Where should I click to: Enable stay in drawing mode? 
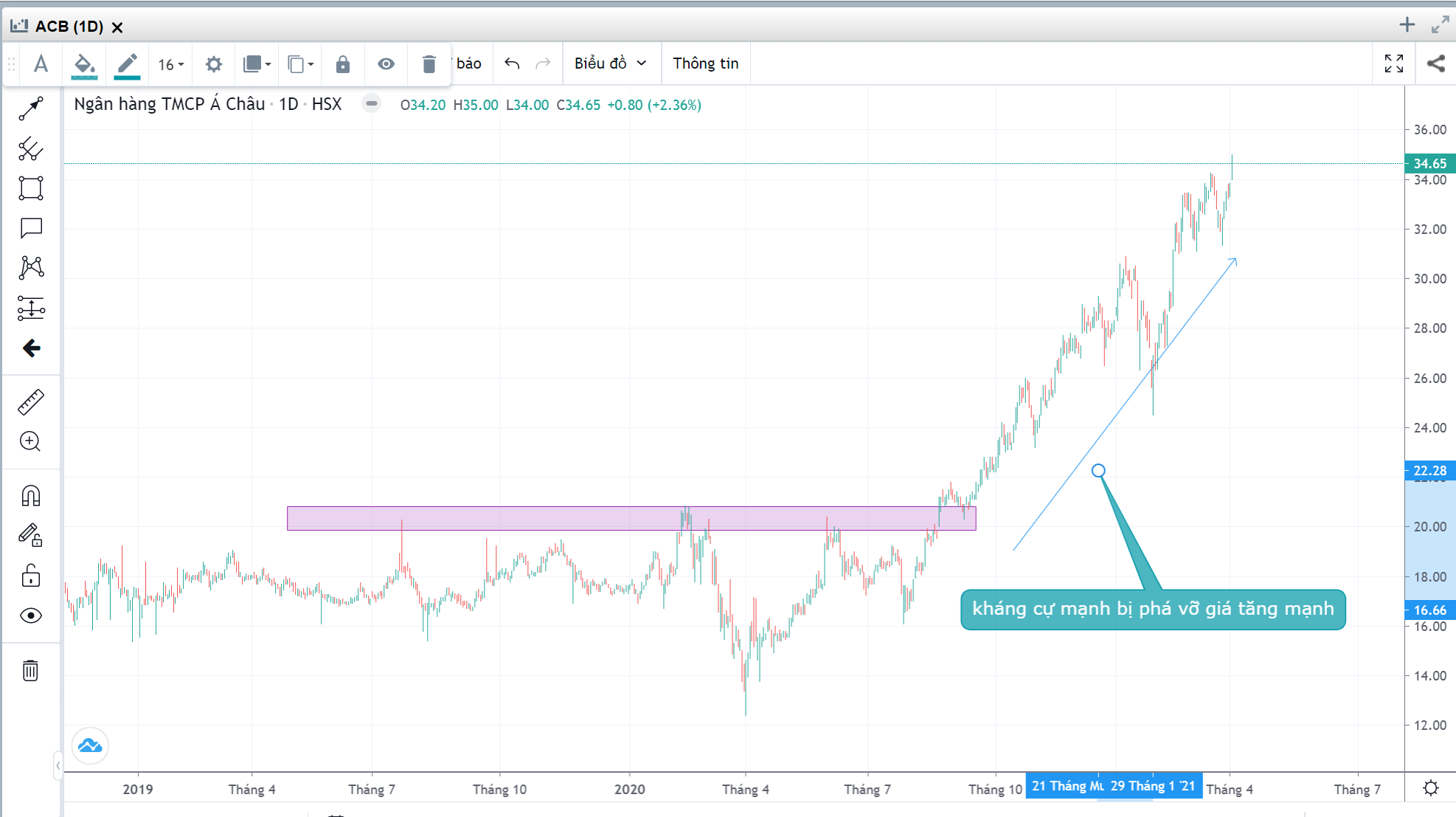coord(31,535)
